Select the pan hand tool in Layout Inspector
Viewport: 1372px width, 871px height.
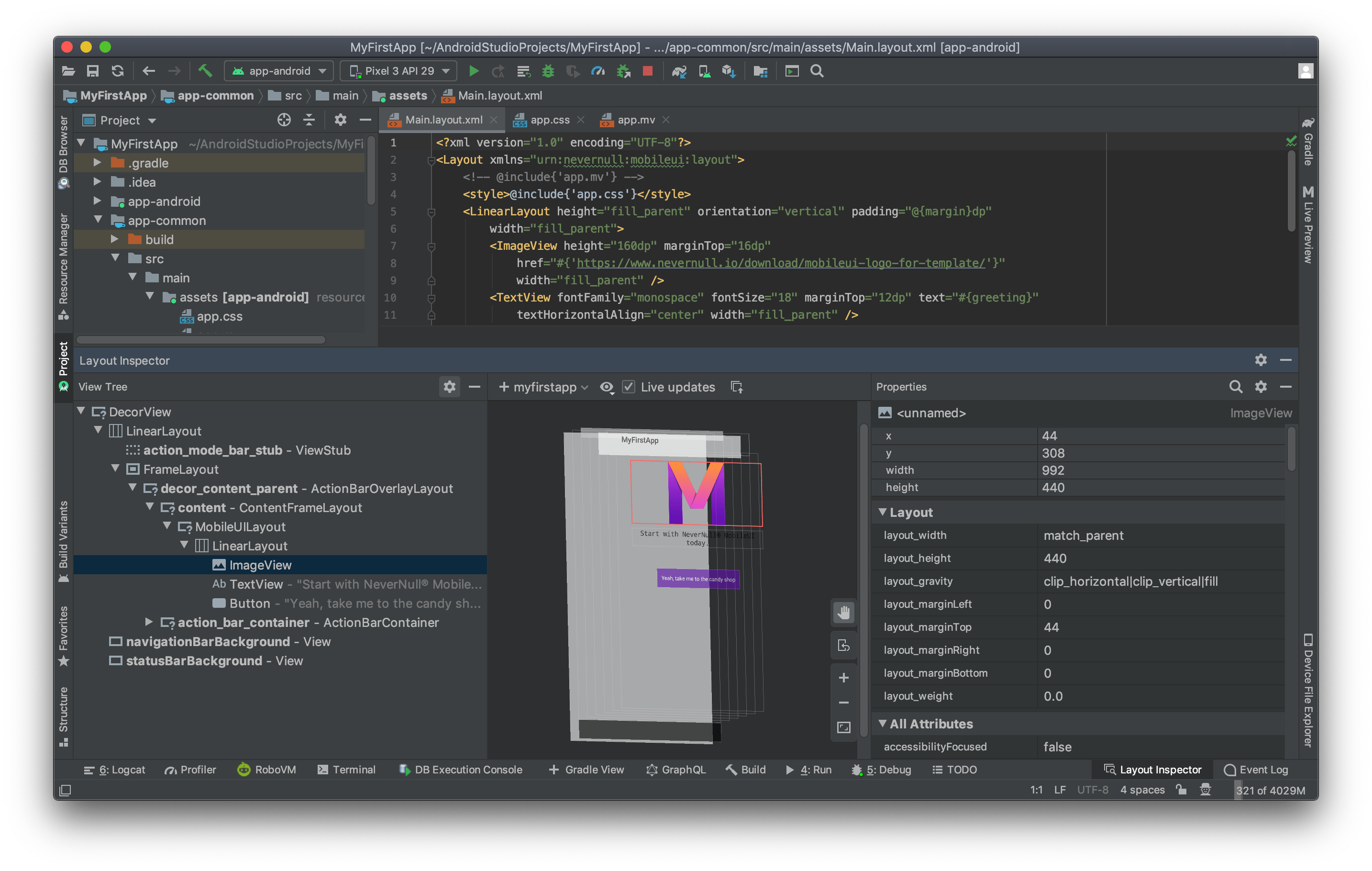pos(844,612)
